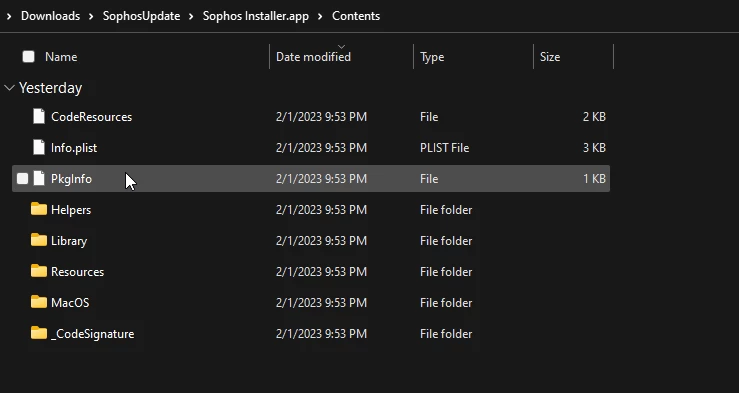
Task: Go to Downloads in breadcrumb
Action: [x=50, y=16]
